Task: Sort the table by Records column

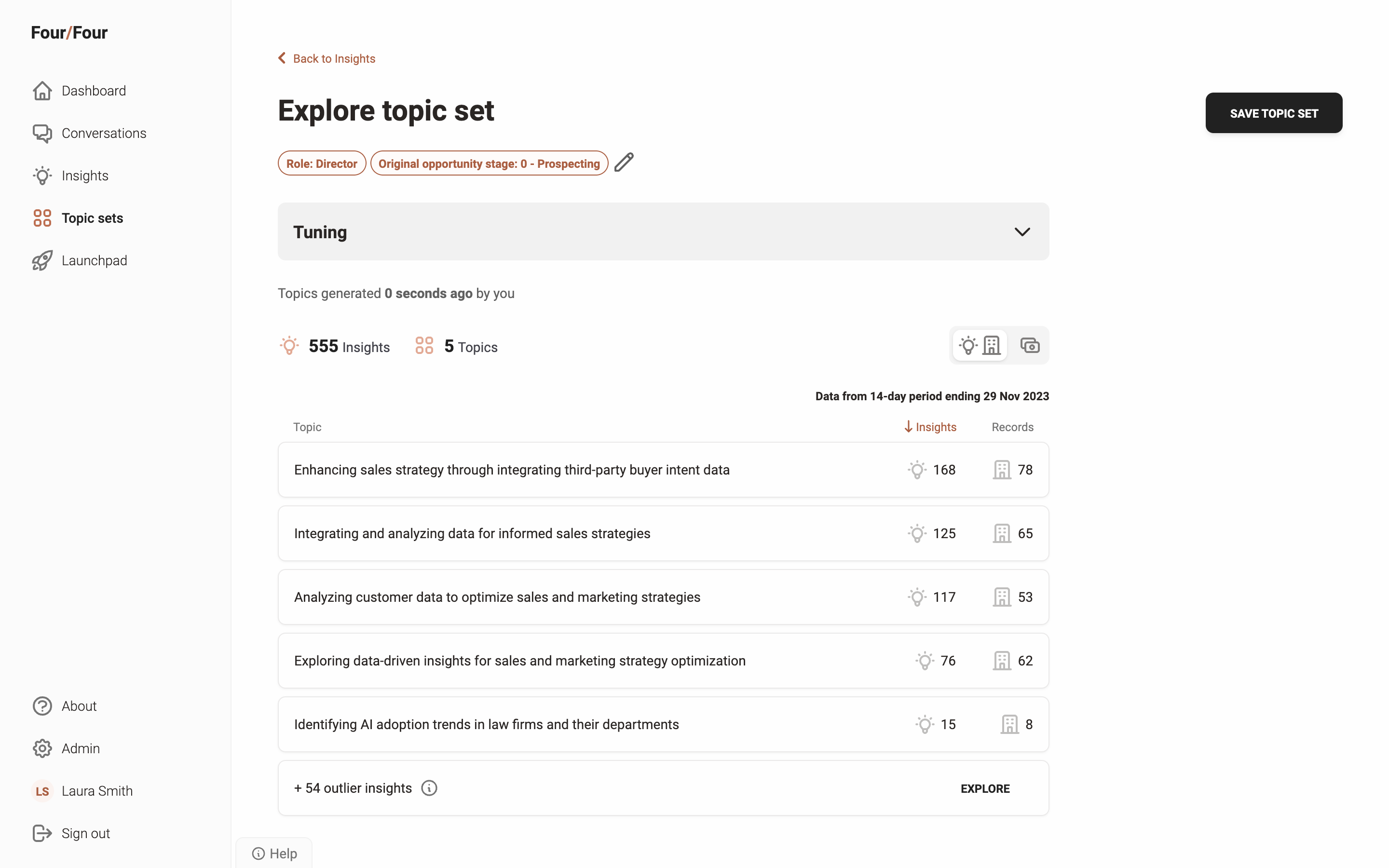Action: coord(1012,427)
